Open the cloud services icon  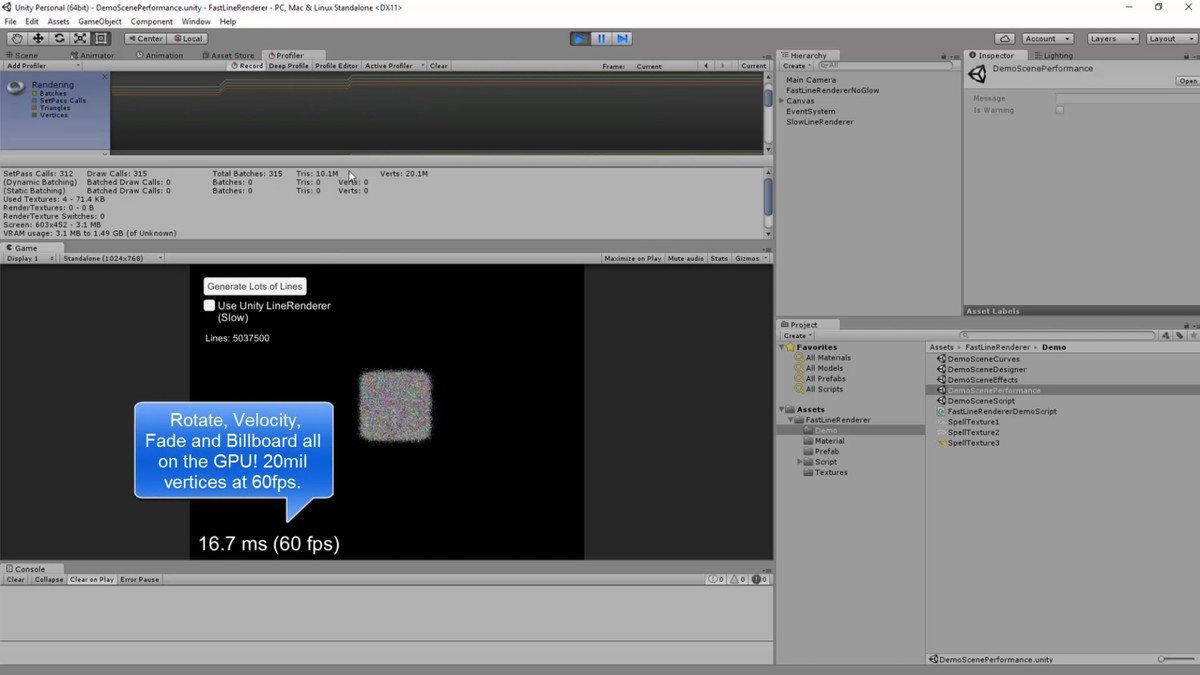(x=1005, y=38)
